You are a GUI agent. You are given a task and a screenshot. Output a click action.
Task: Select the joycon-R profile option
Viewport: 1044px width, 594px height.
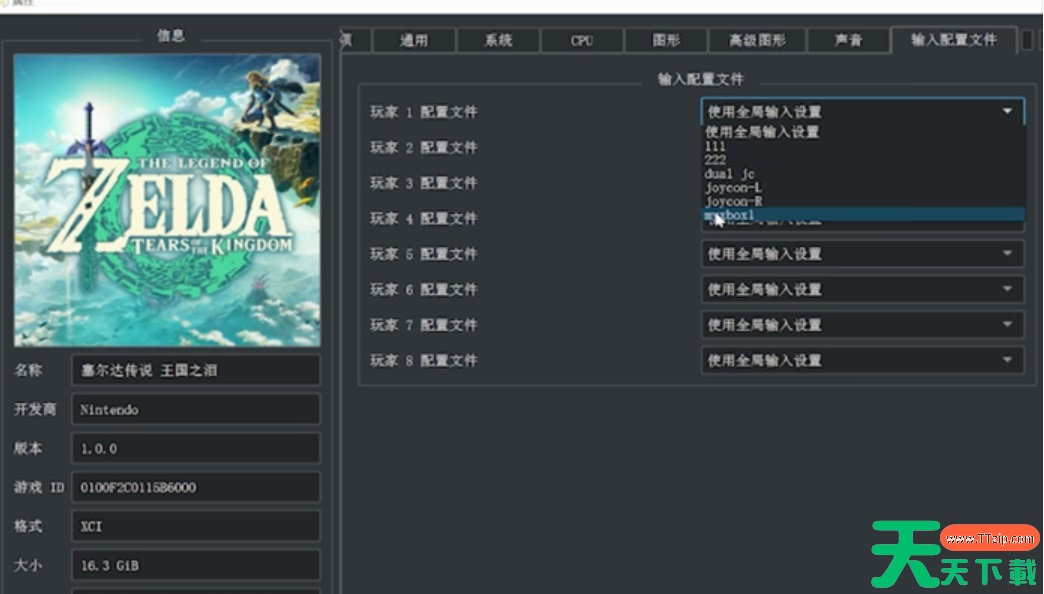click(x=864, y=201)
